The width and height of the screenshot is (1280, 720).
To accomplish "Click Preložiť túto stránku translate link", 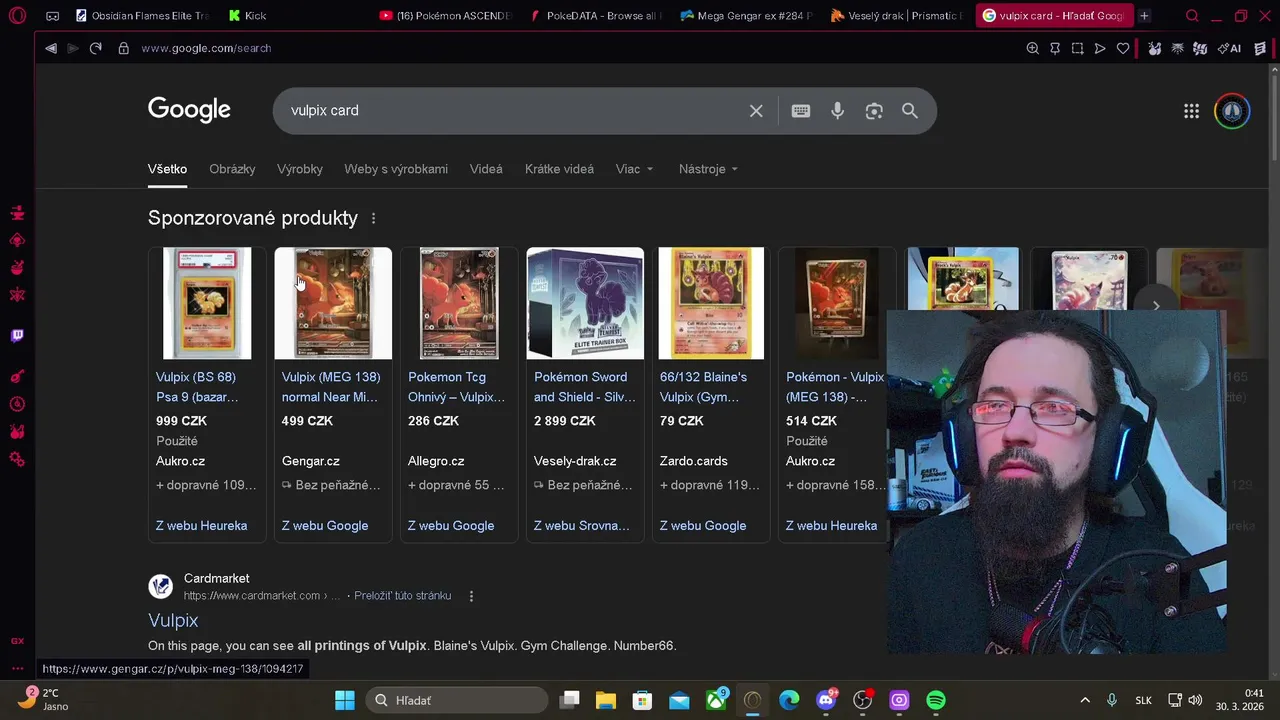I will click(402, 596).
